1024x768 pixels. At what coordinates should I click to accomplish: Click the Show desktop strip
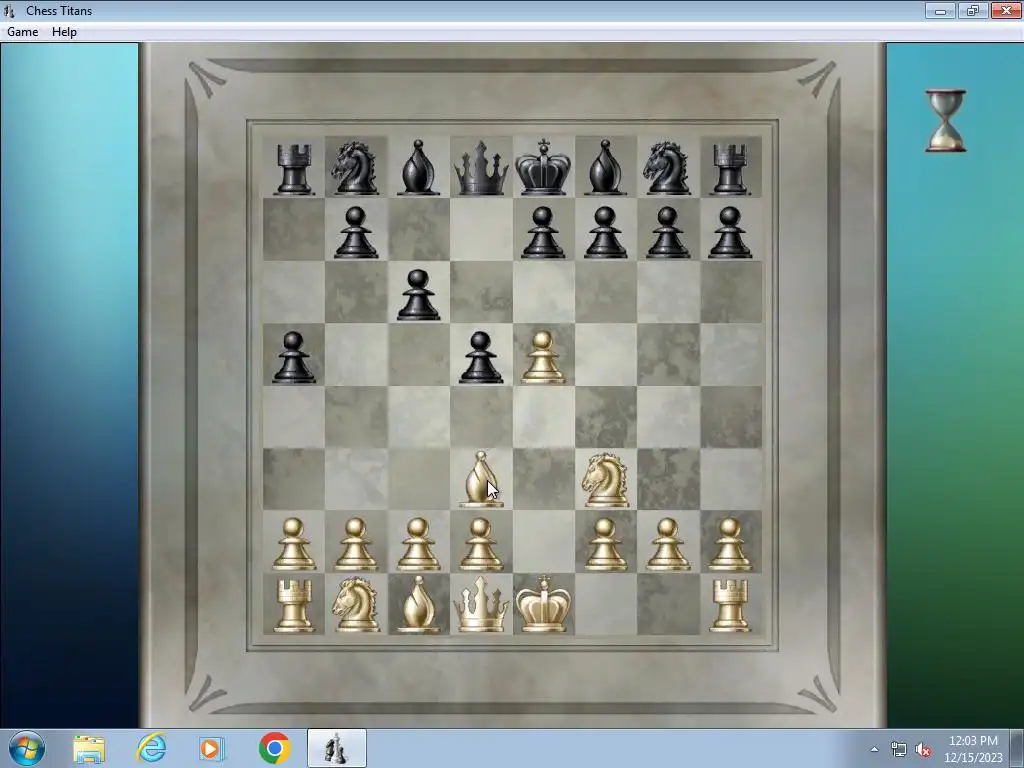coord(1018,748)
